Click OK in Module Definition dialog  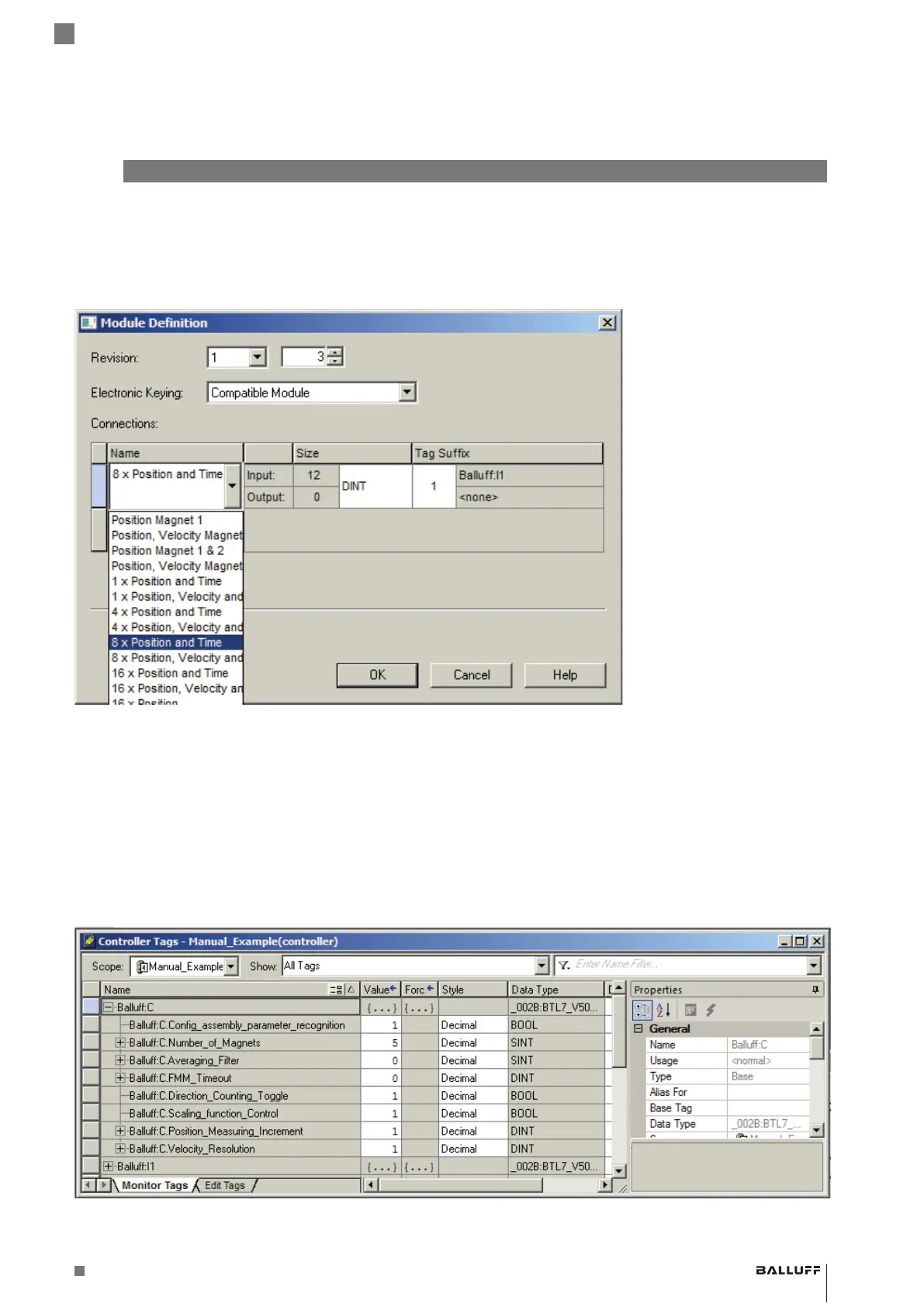(377, 675)
